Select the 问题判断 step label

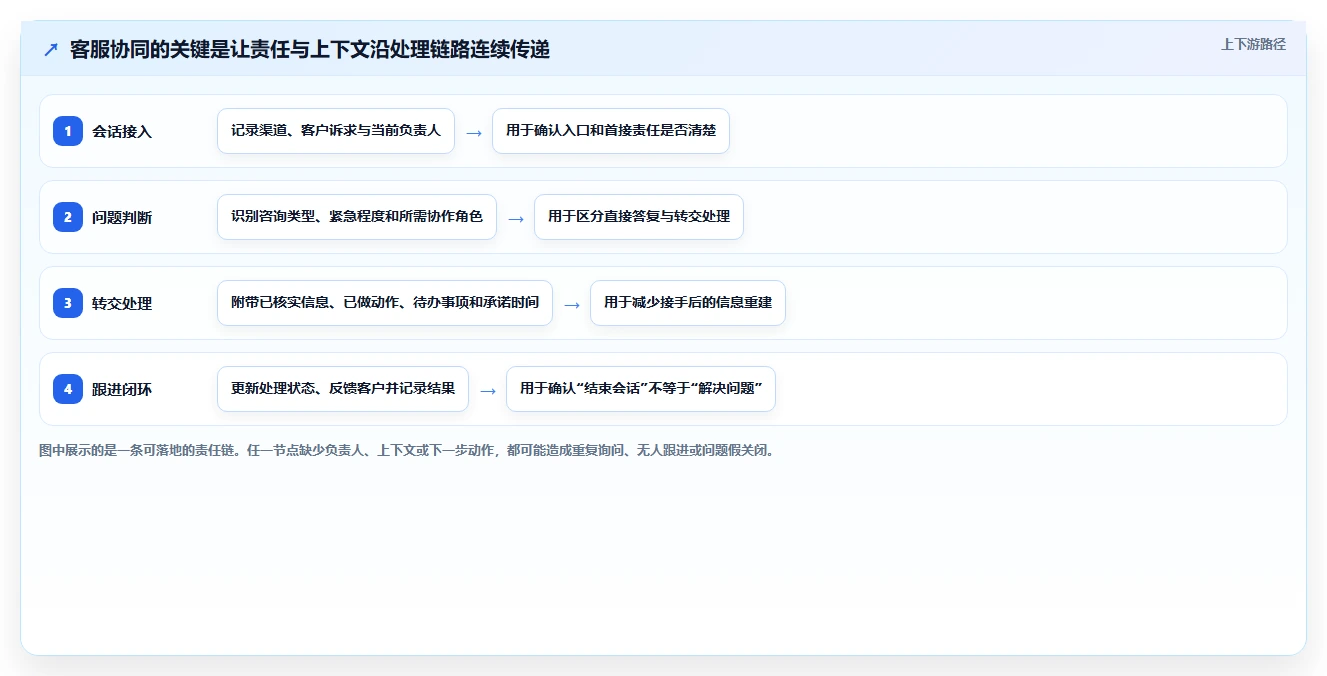click(x=122, y=217)
